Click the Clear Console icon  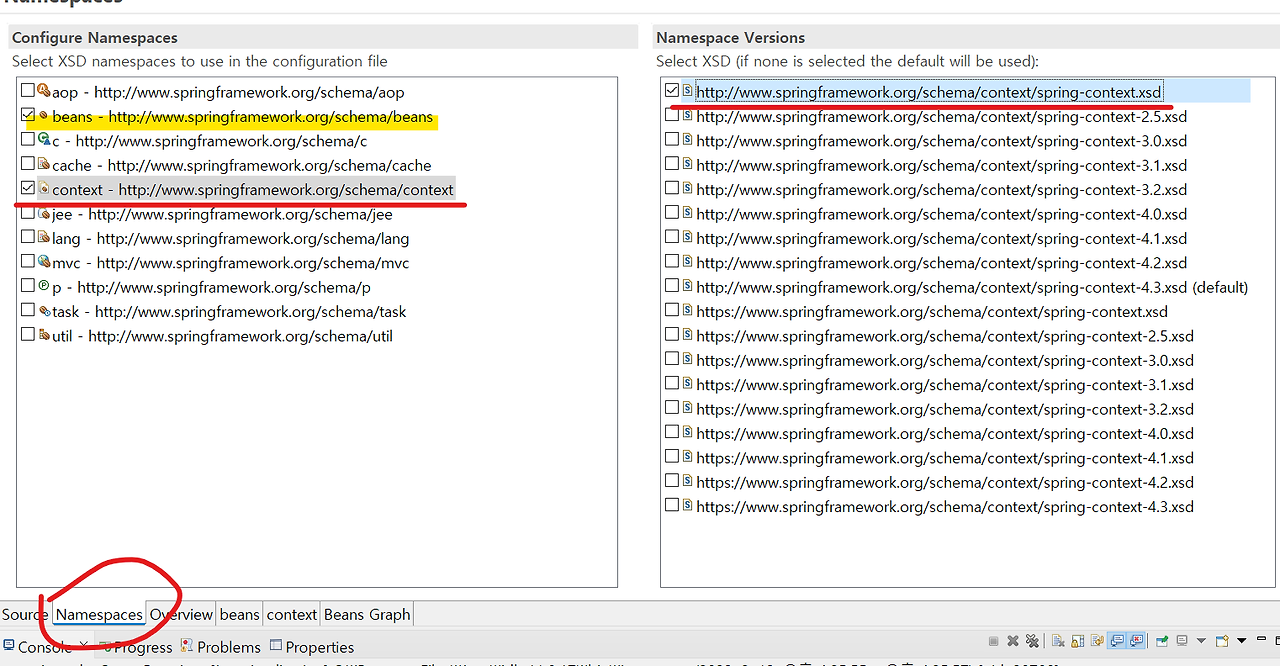1058,641
